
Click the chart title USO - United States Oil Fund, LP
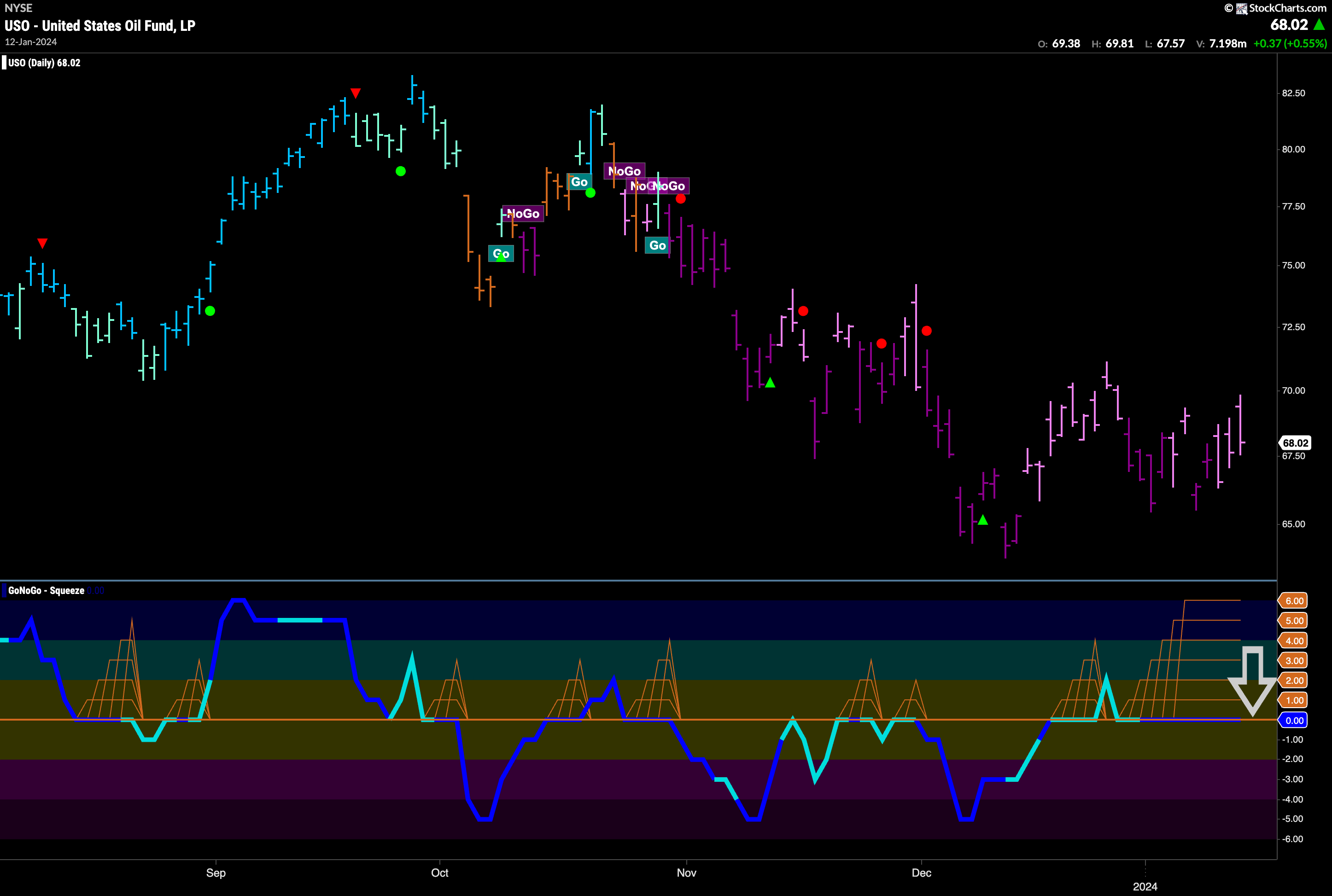click(100, 26)
